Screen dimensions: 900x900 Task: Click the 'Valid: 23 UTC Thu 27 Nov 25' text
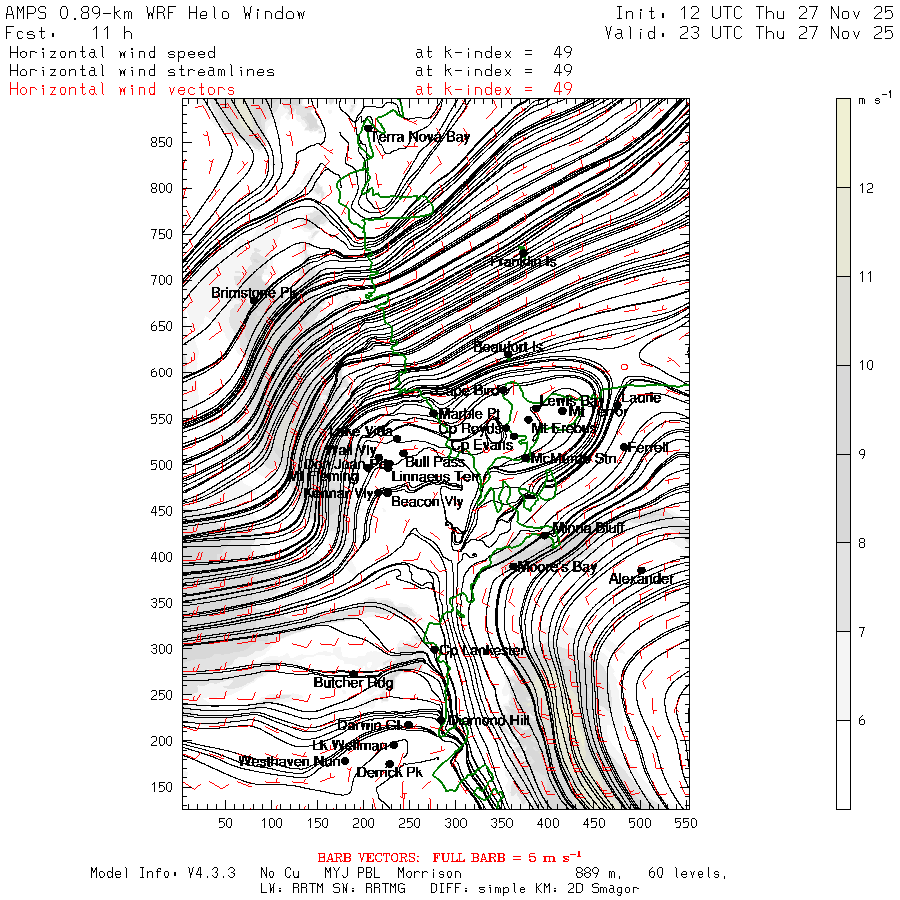pos(749,33)
